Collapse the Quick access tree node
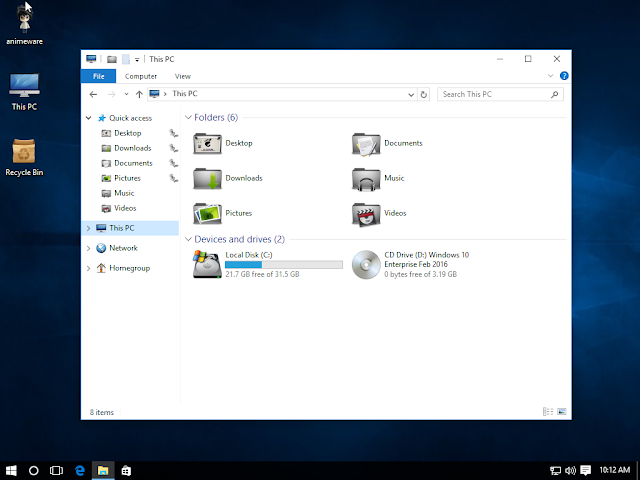Screen dimensions: 640x480 coord(89,118)
